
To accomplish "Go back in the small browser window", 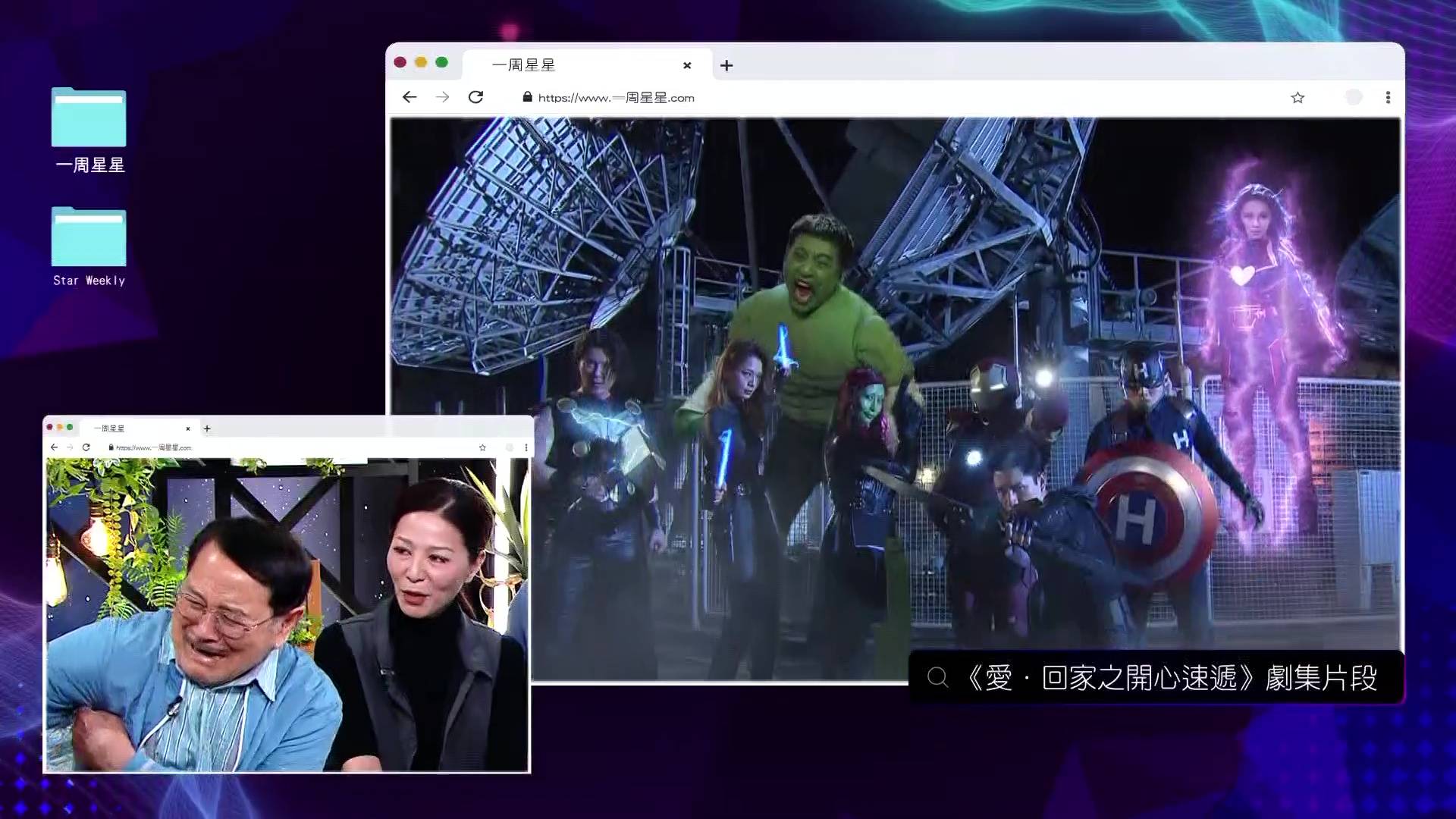I will point(54,447).
